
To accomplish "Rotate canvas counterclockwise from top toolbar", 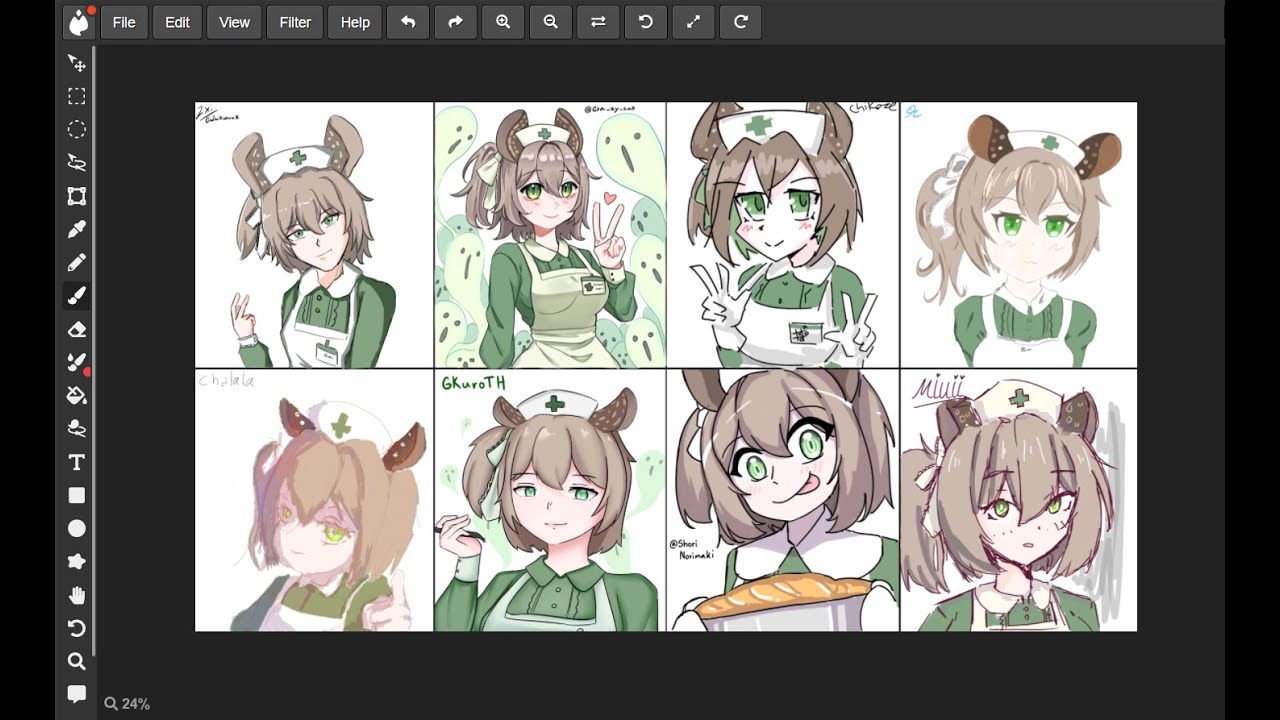I will [x=646, y=22].
